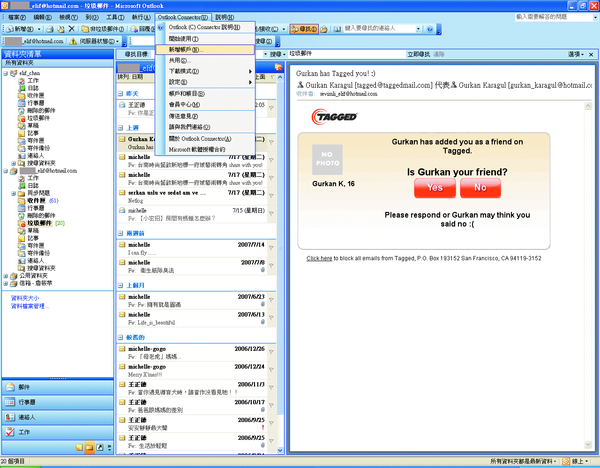Click the 非垃圾郵件 (Not Junk) toolbar button
Screen dimensions: 600x468
coord(103,29)
